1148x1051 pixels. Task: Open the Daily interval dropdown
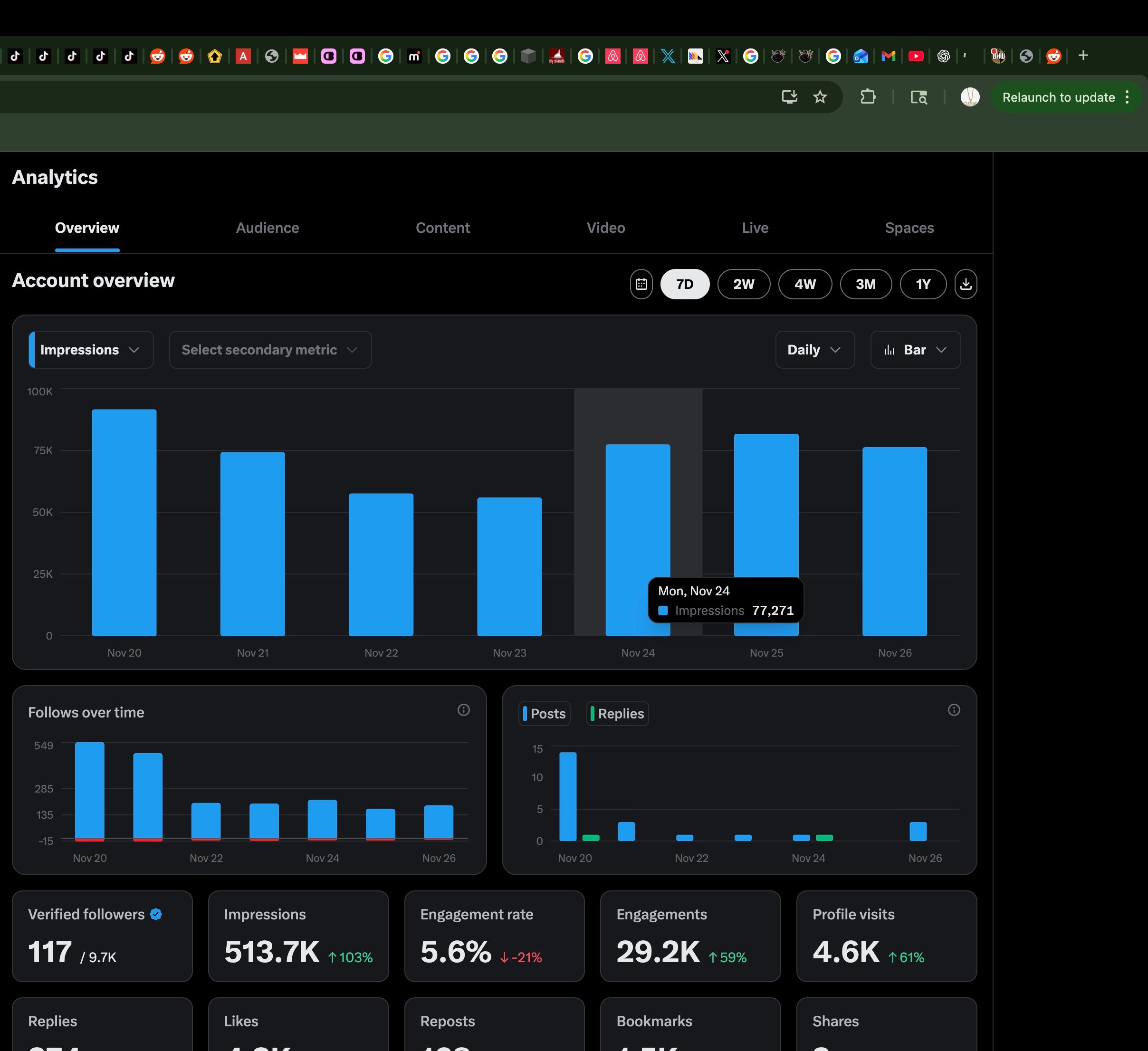815,350
